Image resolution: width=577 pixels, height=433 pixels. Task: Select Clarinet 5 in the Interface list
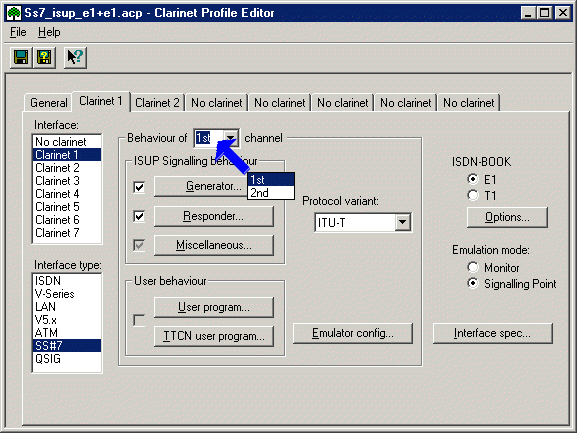pos(67,207)
